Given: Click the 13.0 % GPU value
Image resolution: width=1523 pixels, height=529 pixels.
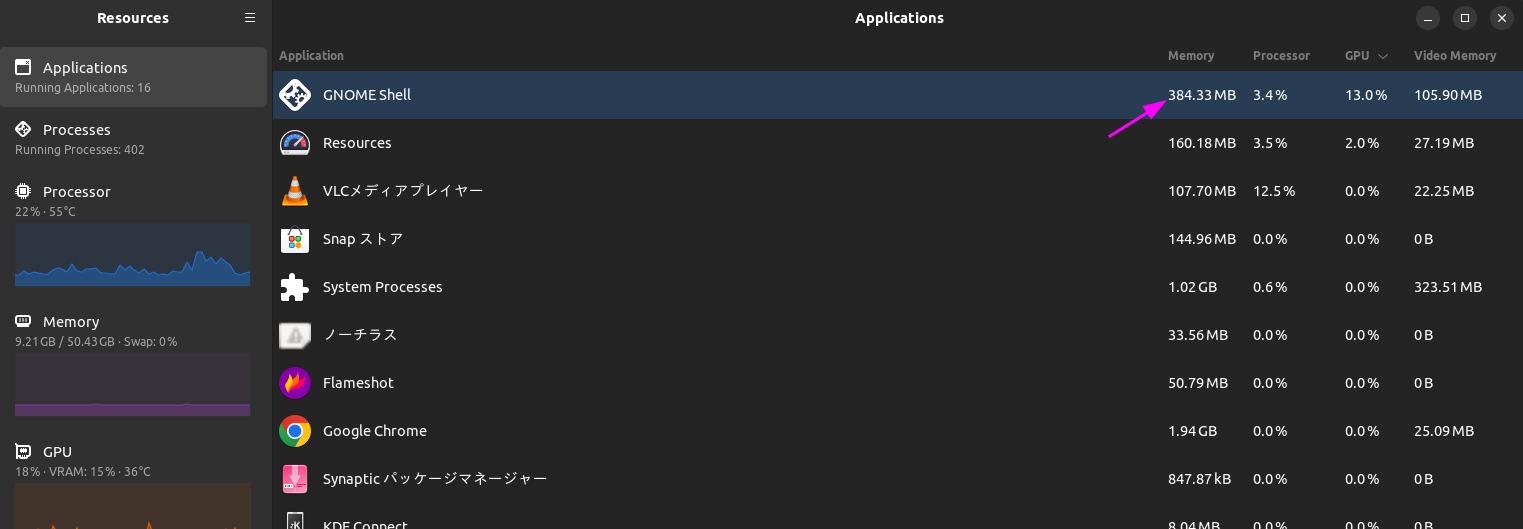Looking at the screenshot, I should [1366, 95].
